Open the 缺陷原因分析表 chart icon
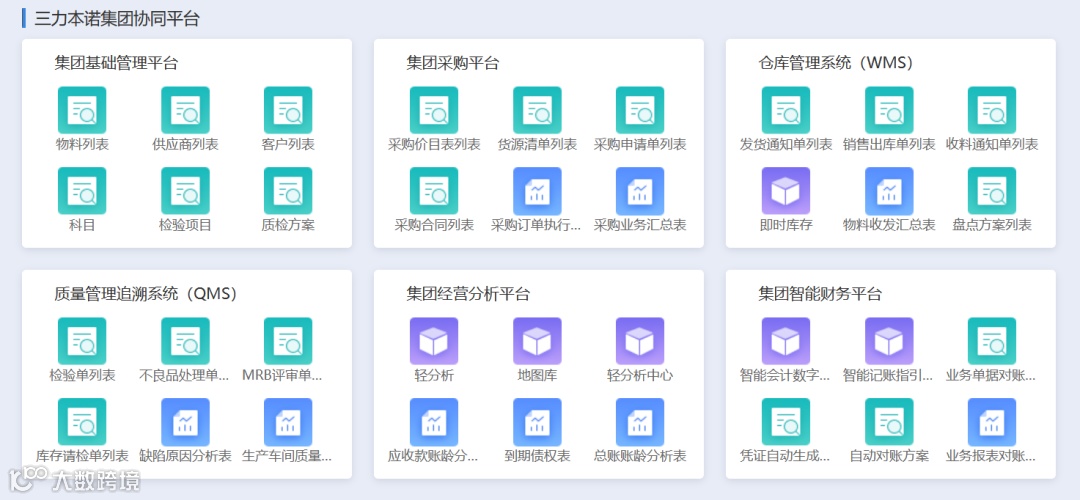The height and width of the screenshot is (500, 1080). 185,421
